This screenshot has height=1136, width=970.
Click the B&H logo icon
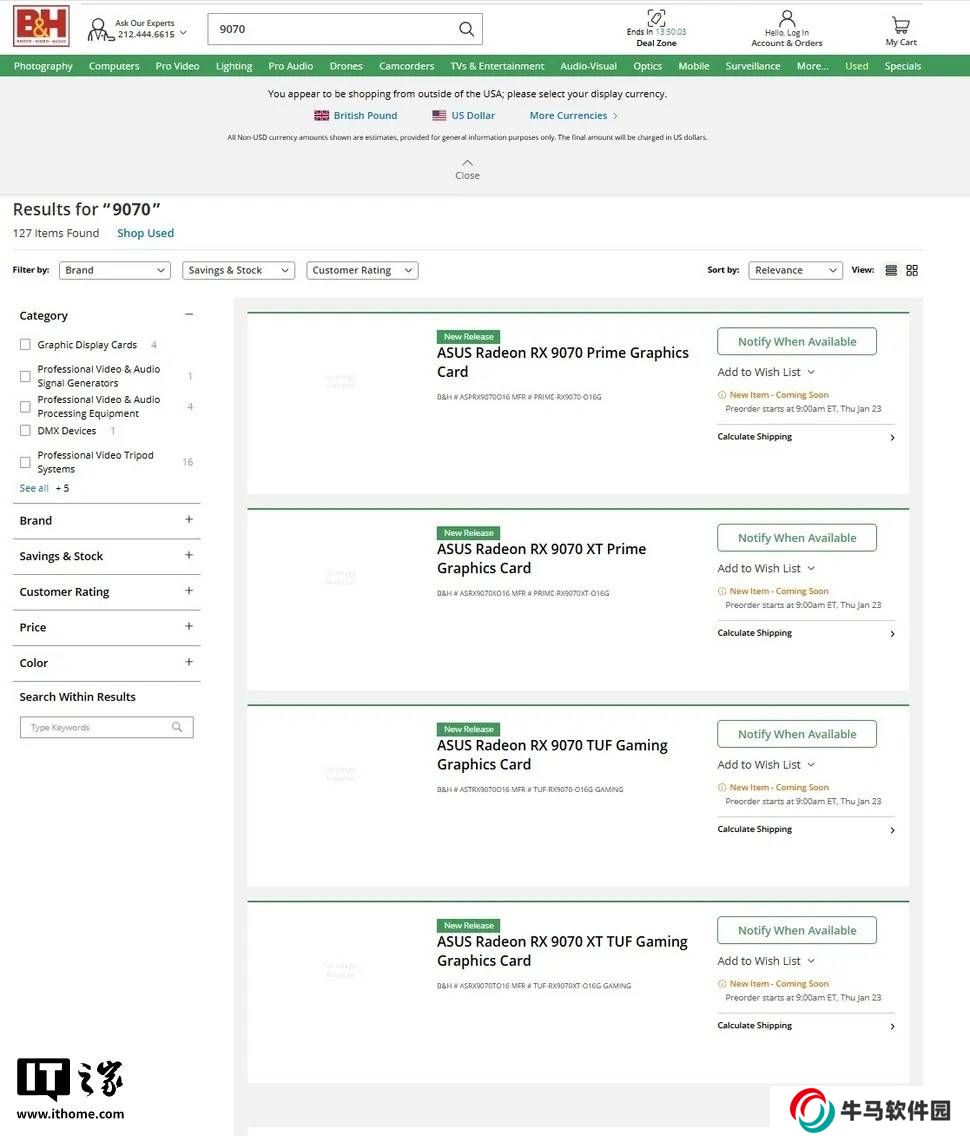[x=41, y=27]
